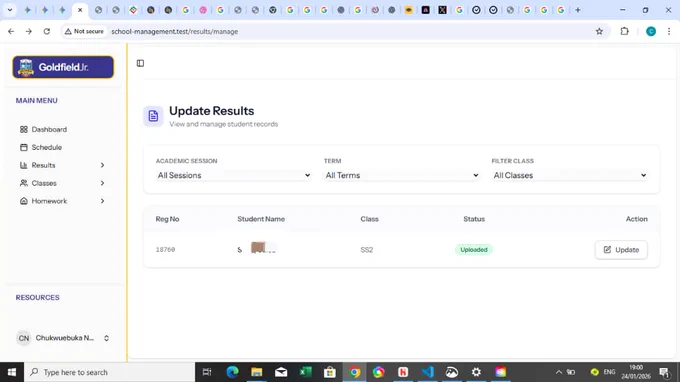Click the Status column header
Screen dimensions: 680x382
[x=474, y=219]
